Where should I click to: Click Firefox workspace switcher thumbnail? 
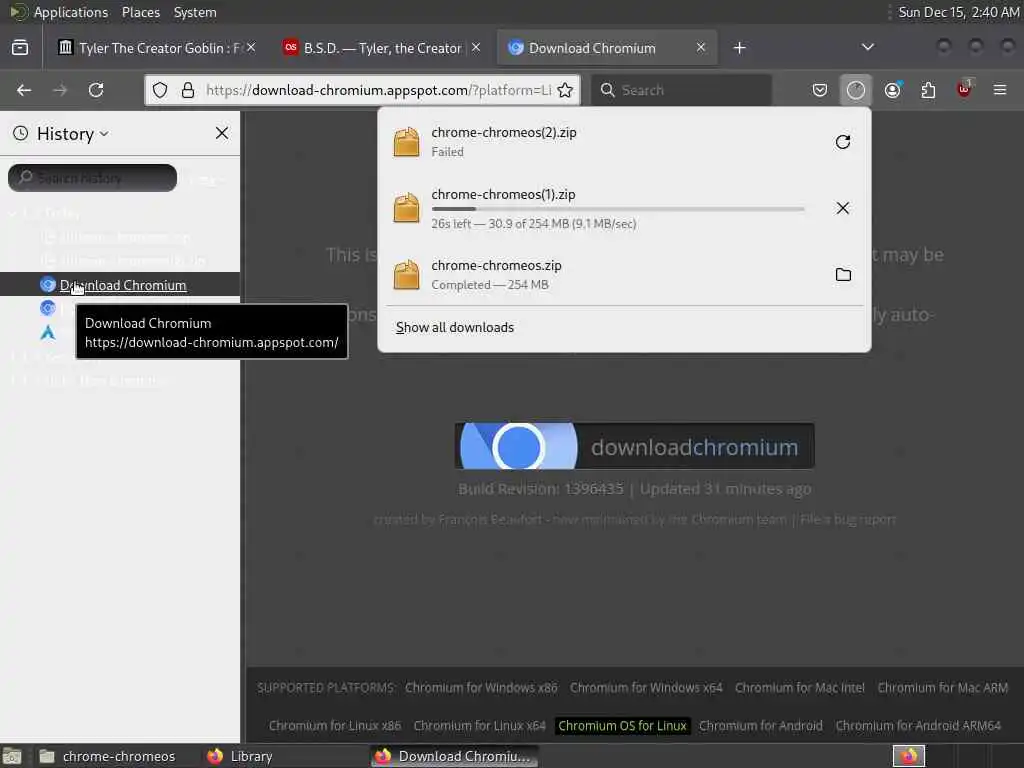click(x=908, y=756)
